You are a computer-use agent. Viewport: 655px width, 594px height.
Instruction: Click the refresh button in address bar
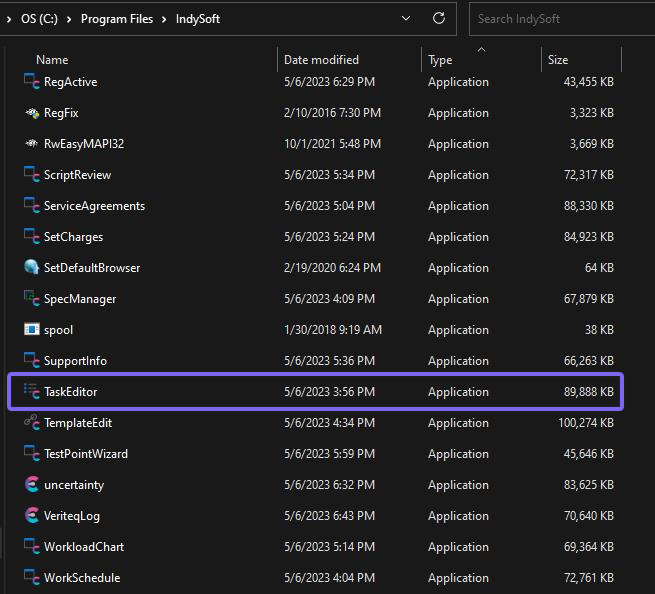[x=438, y=18]
